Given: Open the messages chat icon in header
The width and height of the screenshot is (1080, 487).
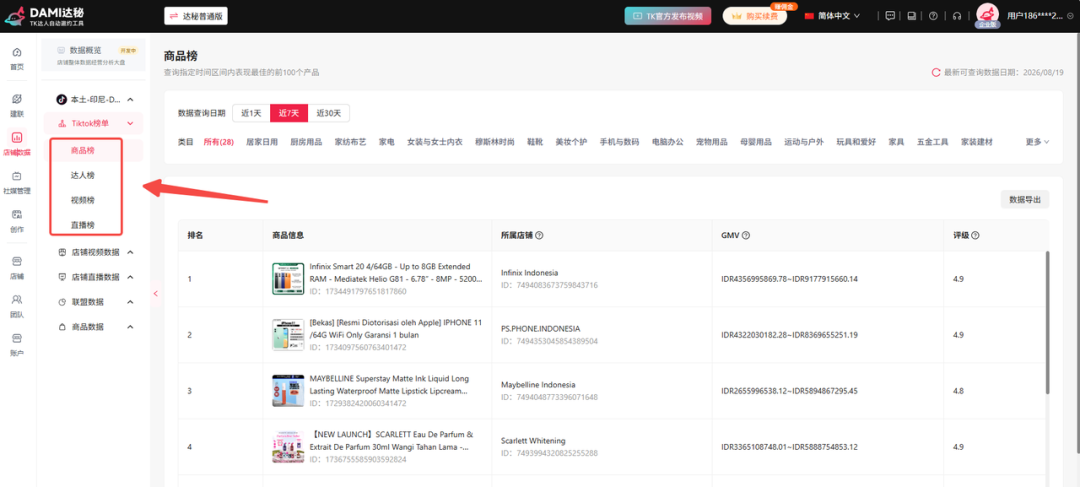Looking at the screenshot, I should (890, 16).
